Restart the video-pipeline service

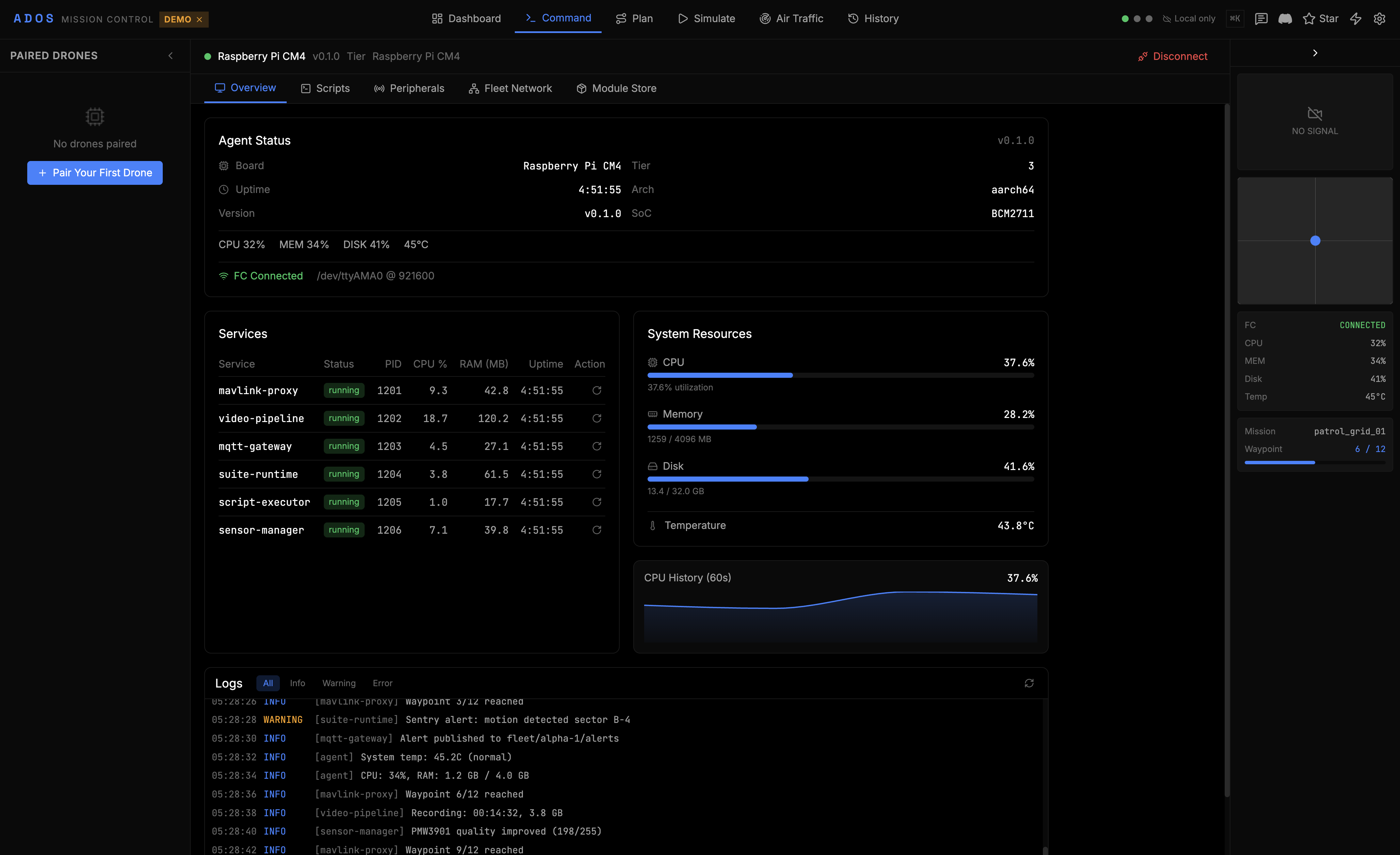pos(596,418)
